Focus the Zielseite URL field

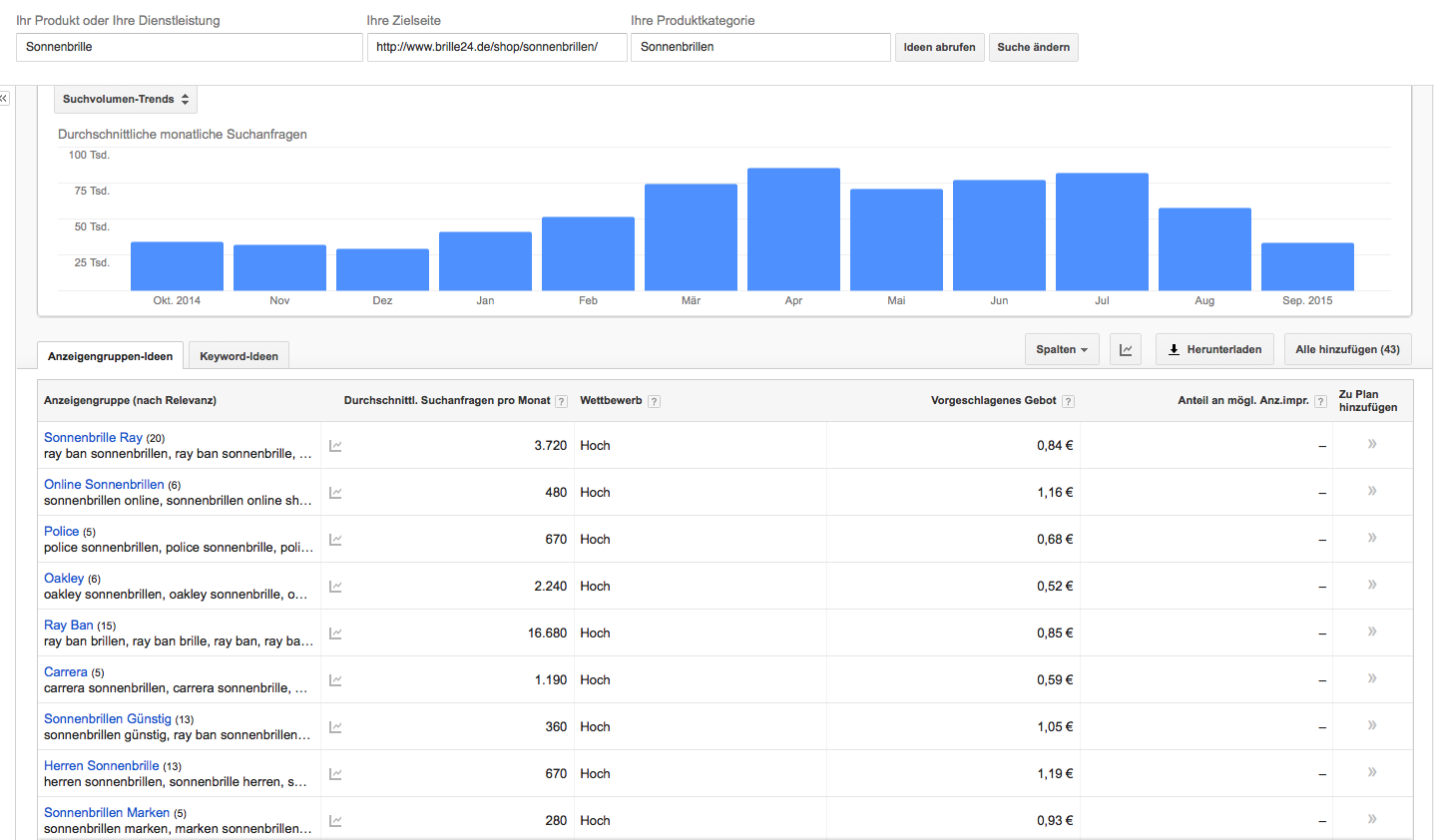point(497,47)
